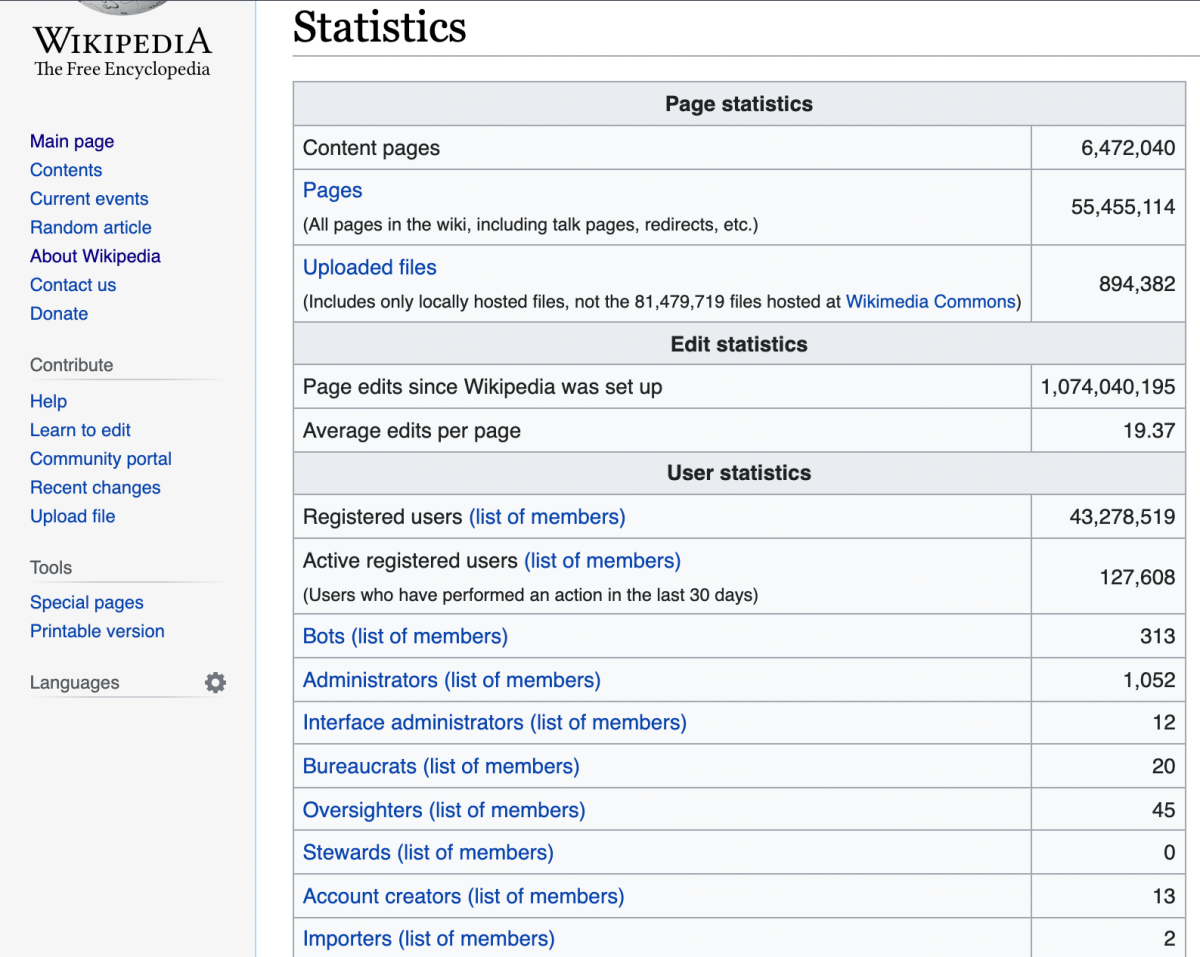Click the Languages sidebar heading
1200x957 pixels.
point(74,683)
